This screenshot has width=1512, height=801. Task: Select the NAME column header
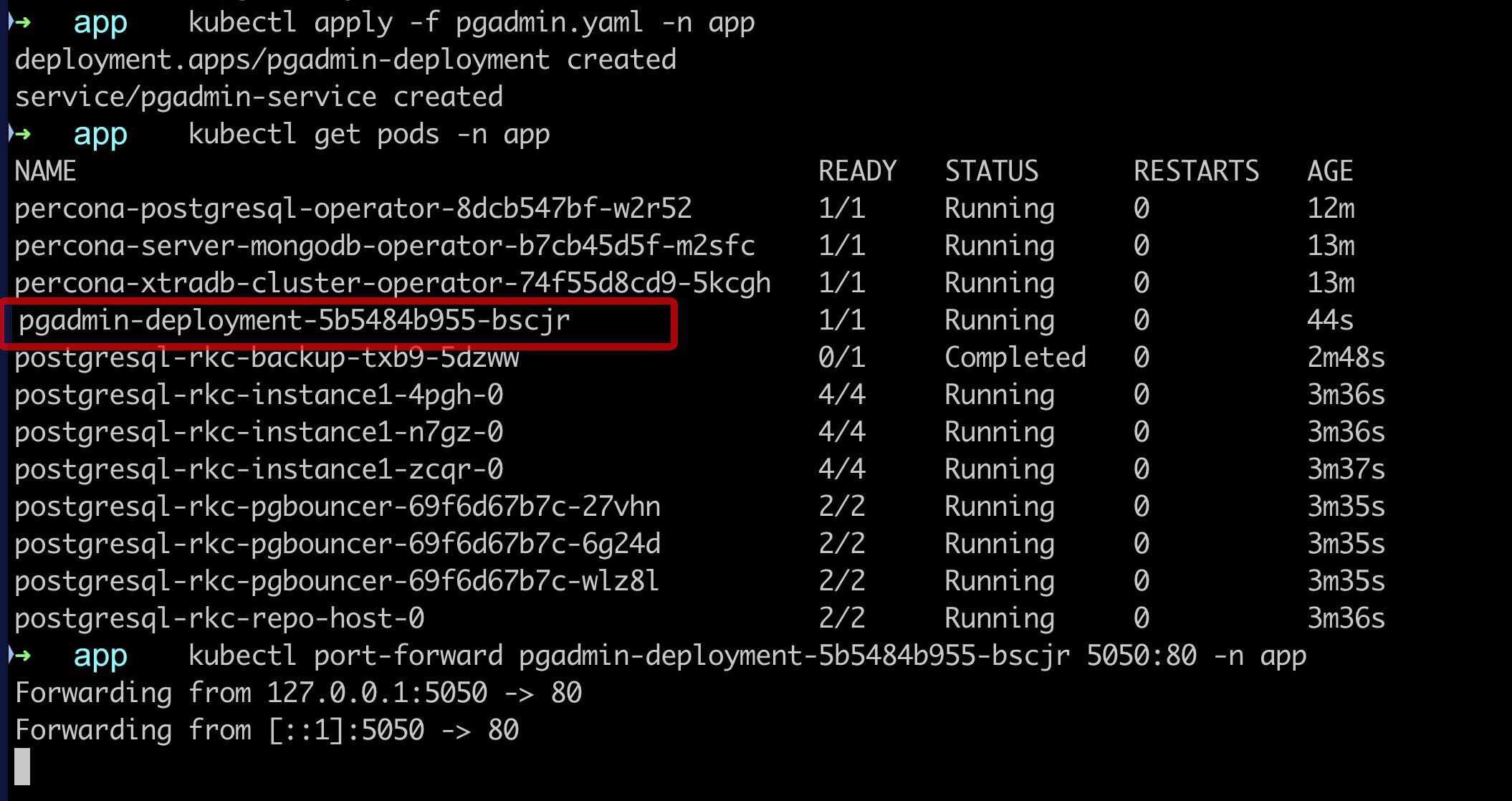pos(45,171)
